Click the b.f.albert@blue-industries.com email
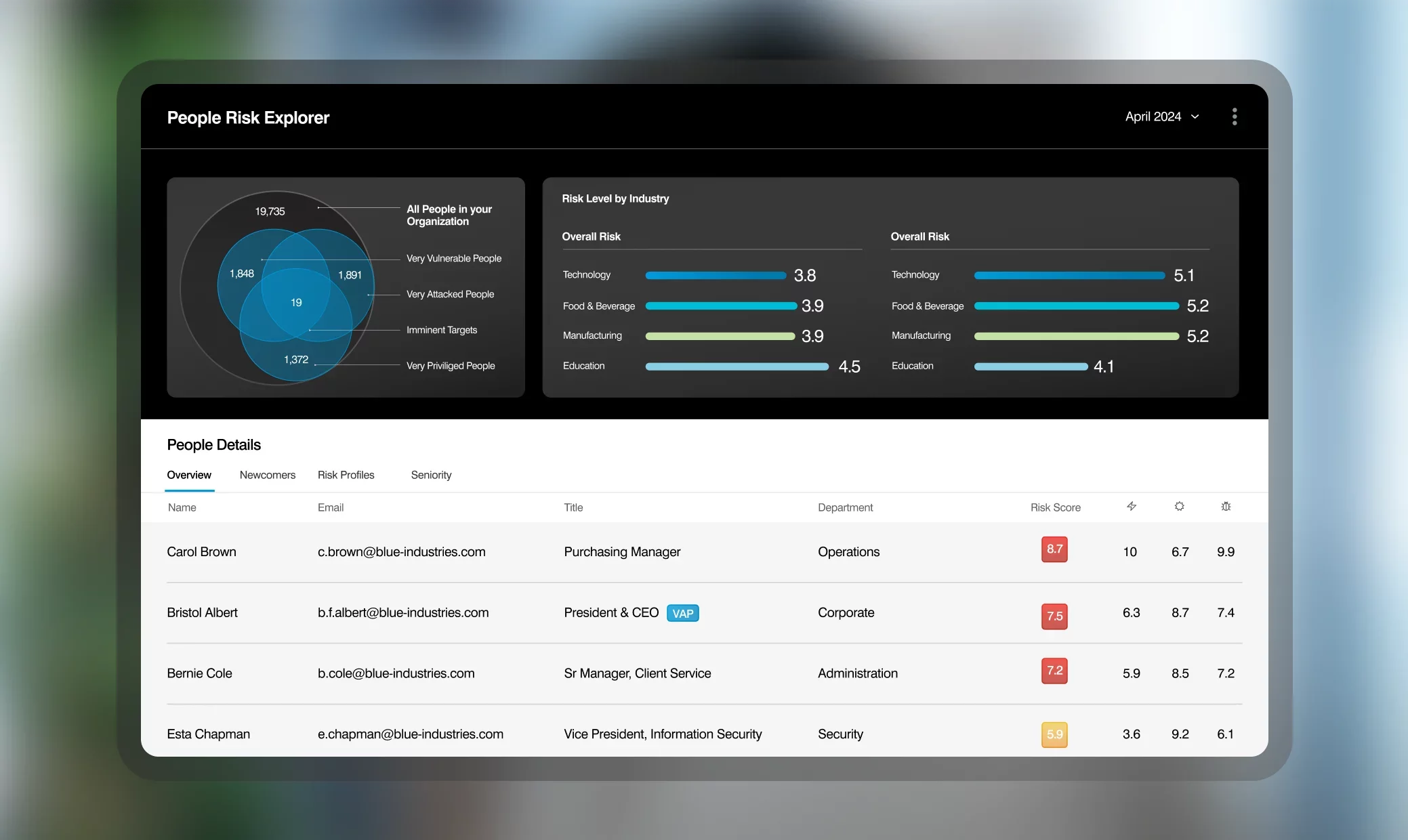The image size is (1408, 840). pos(403,612)
